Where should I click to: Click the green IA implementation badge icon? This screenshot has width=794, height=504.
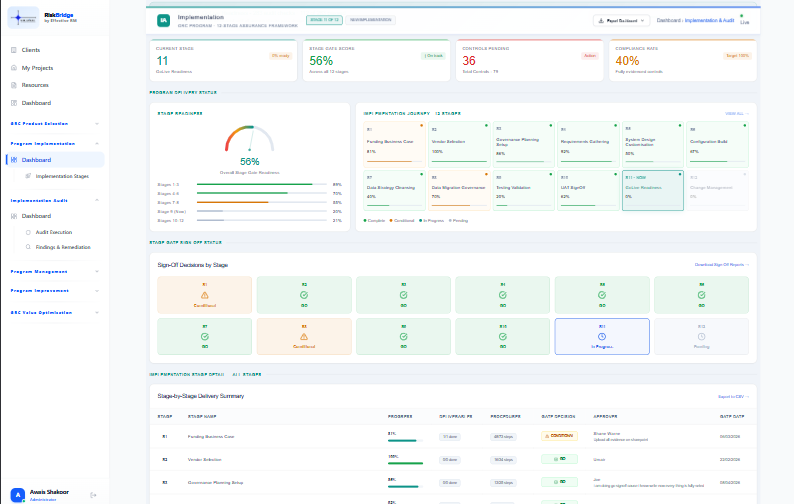163,20
